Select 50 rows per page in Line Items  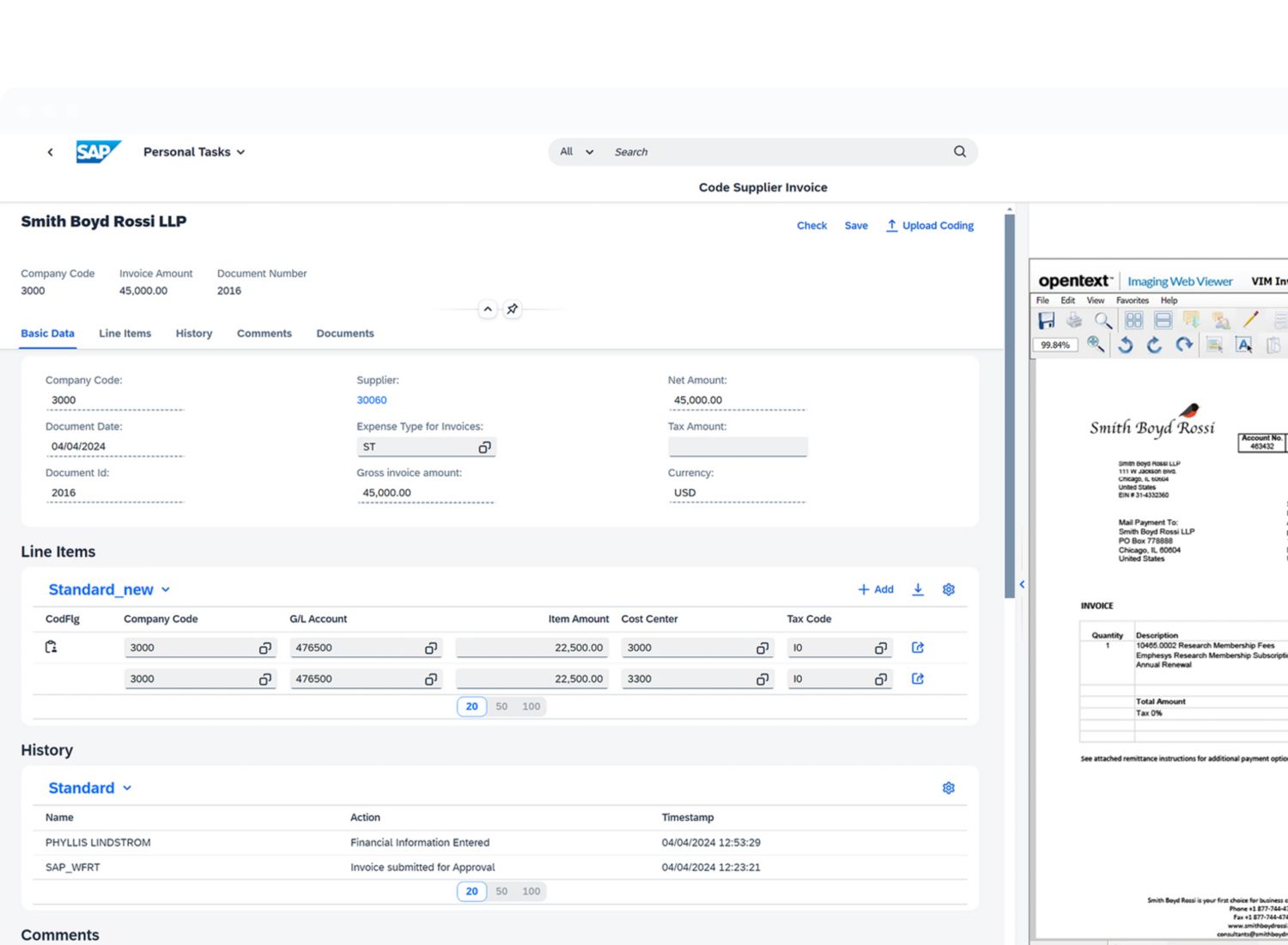click(x=501, y=706)
